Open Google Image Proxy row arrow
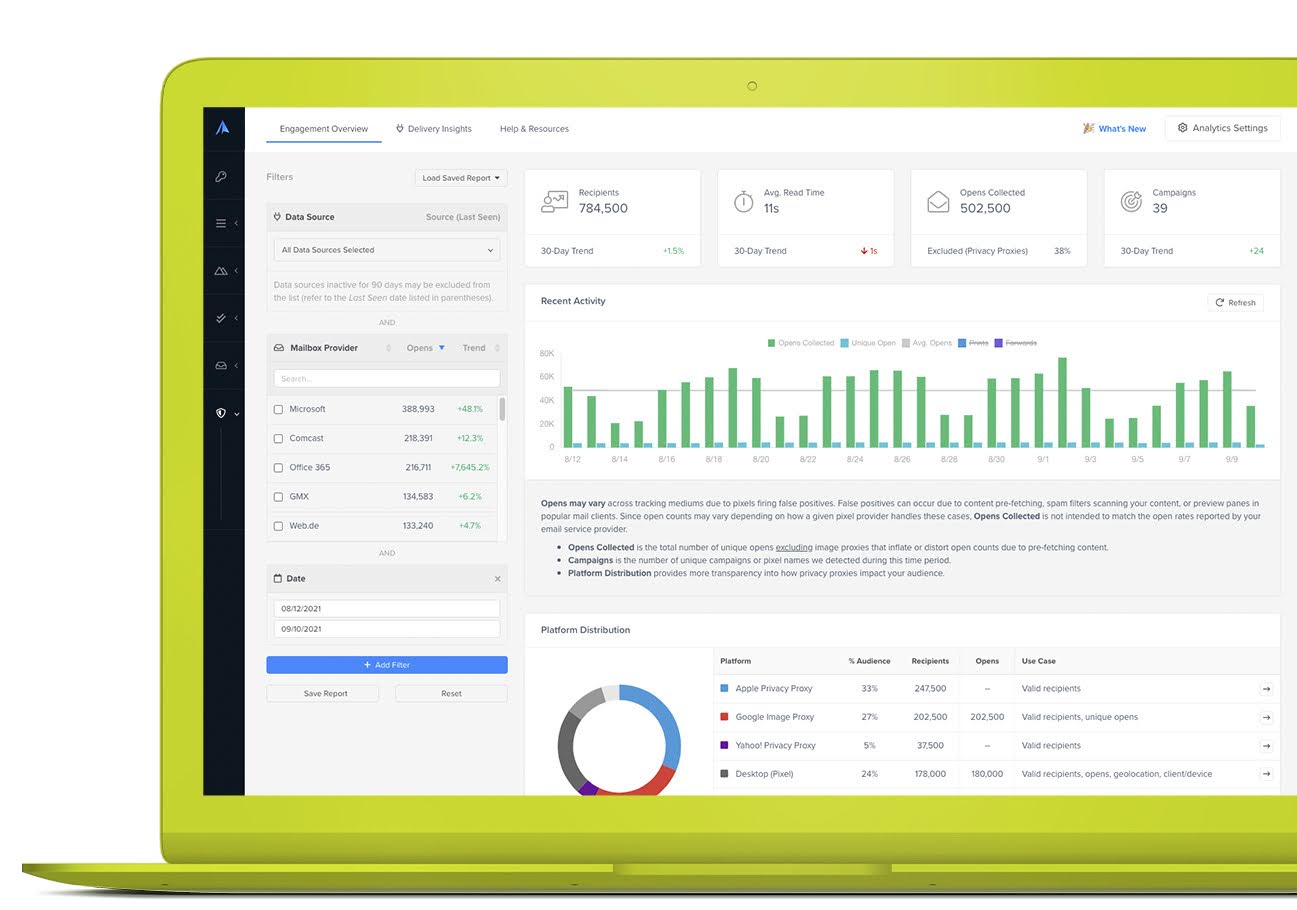Image resolution: width=1297 pixels, height=910 pixels. (1266, 717)
